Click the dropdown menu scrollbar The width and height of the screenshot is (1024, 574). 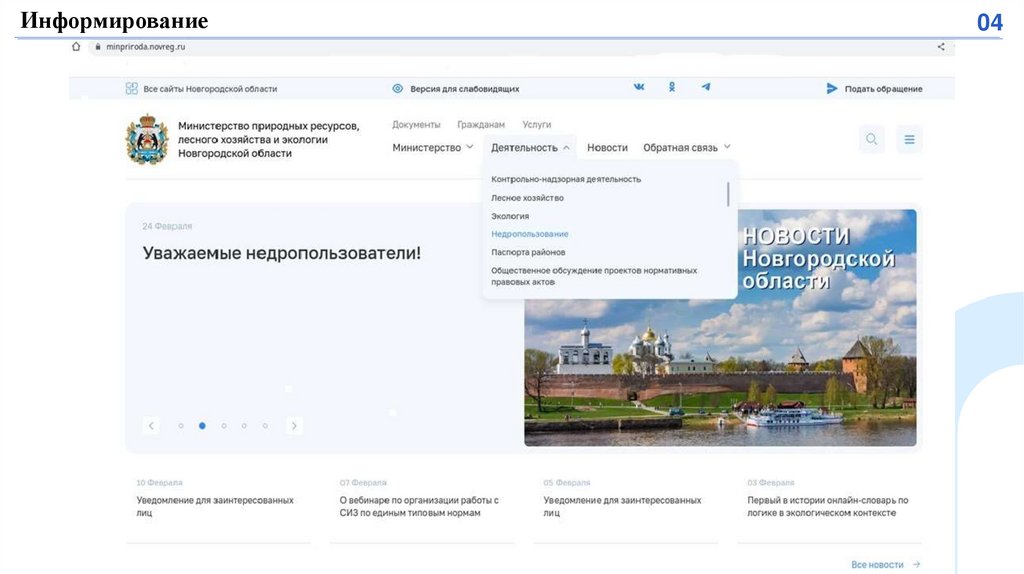(x=728, y=194)
